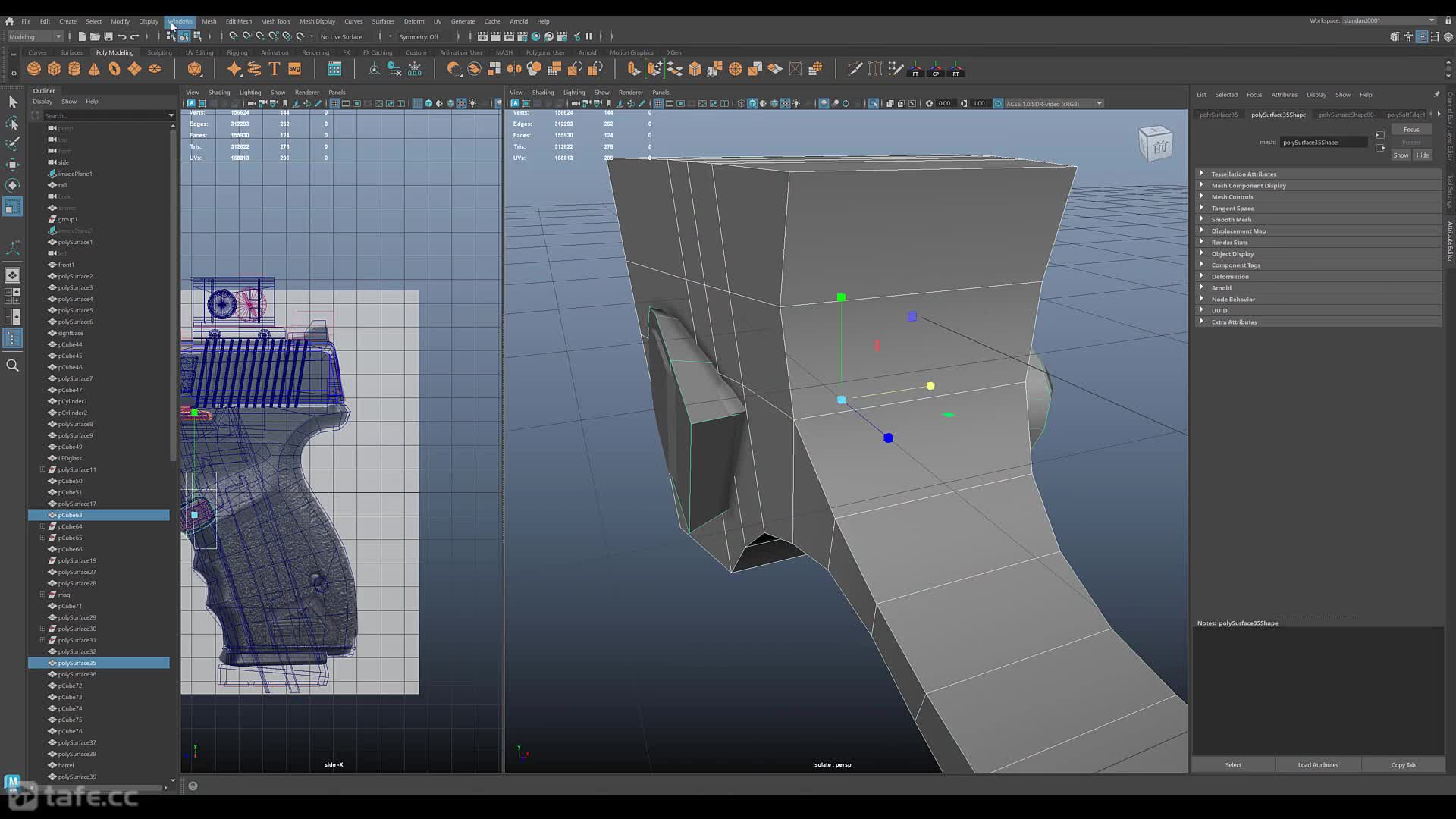1456x819 pixels.
Task: Click the toolbox magnifier search icon
Action: [12, 366]
